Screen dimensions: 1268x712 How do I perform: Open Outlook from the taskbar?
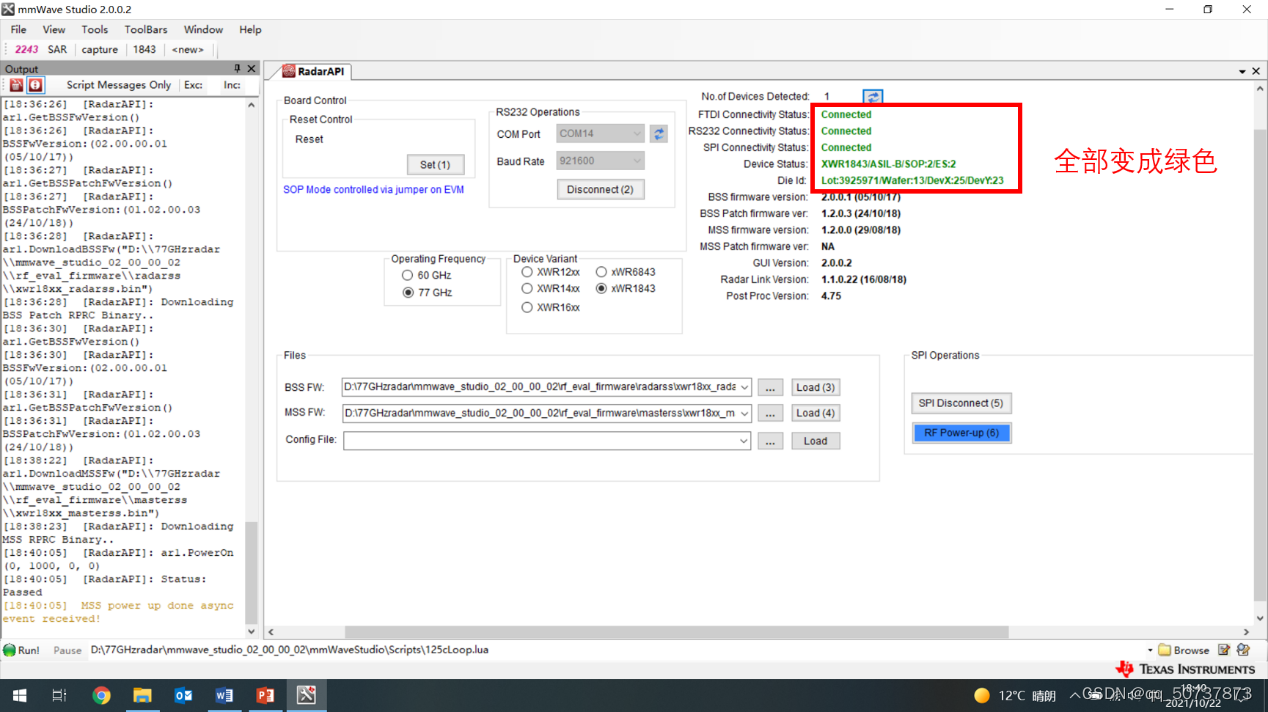(x=183, y=695)
